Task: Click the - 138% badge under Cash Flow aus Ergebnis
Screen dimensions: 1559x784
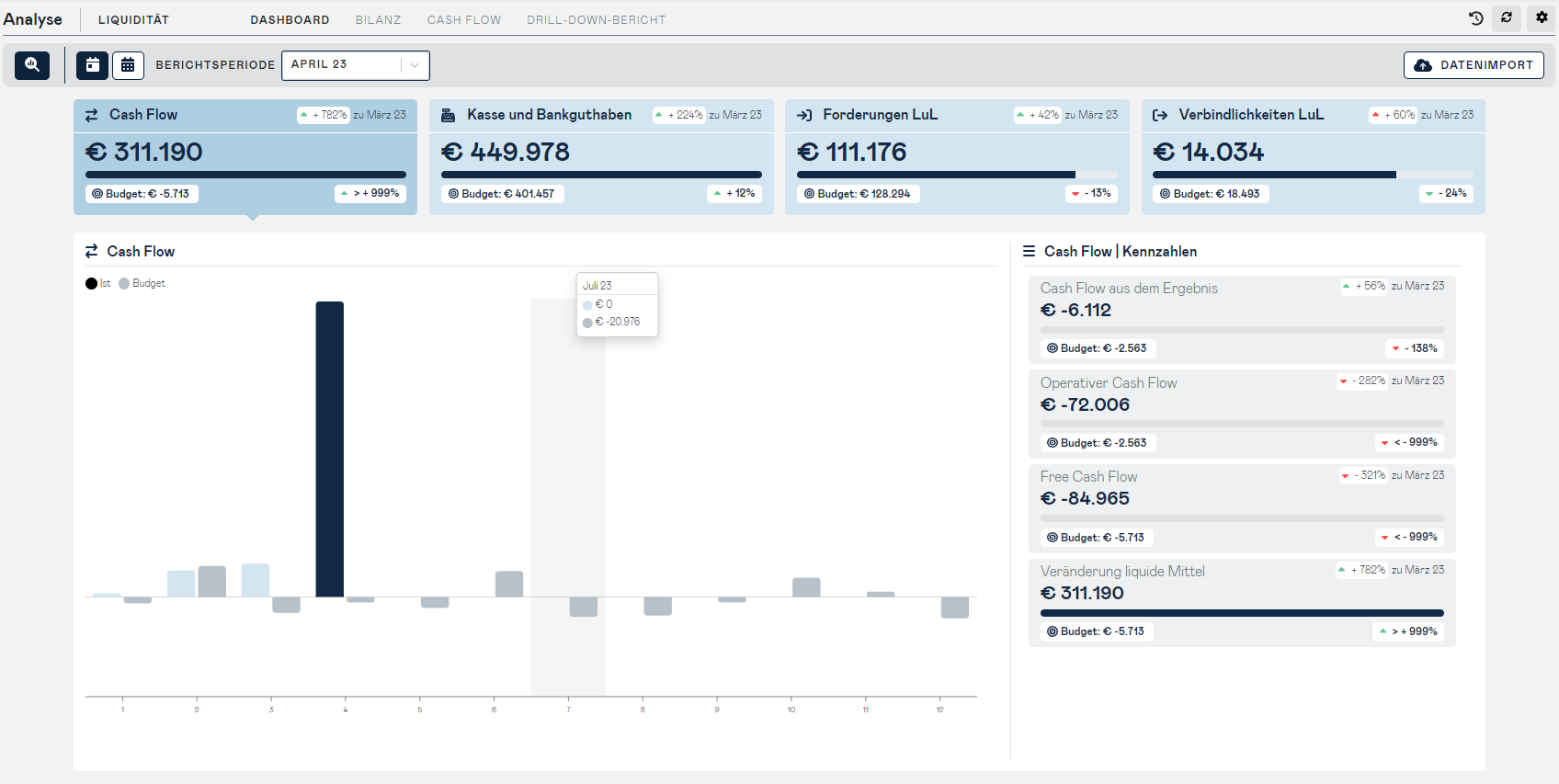Action: pyautogui.click(x=1415, y=348)
